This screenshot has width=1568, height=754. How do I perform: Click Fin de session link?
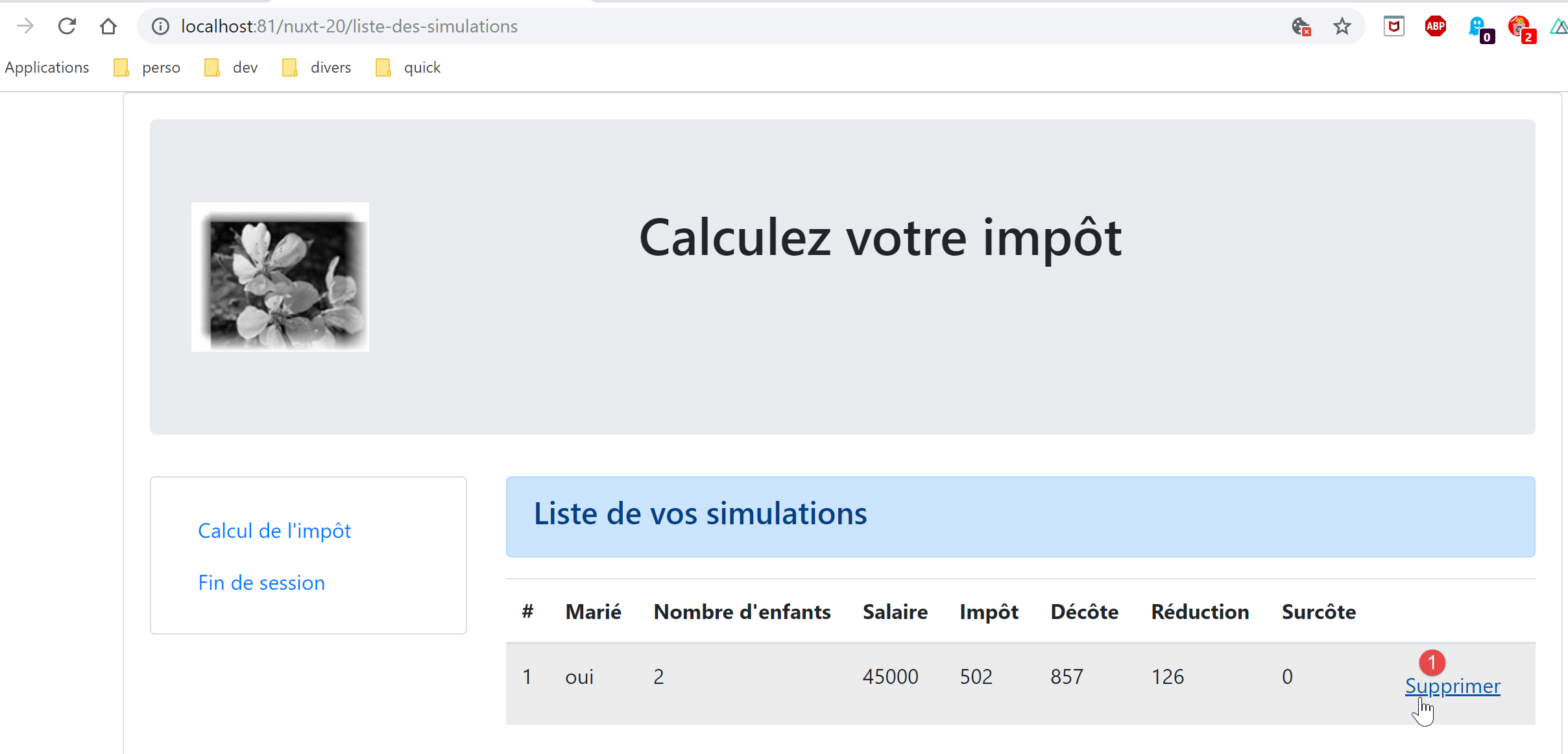(x=261, y=583)
